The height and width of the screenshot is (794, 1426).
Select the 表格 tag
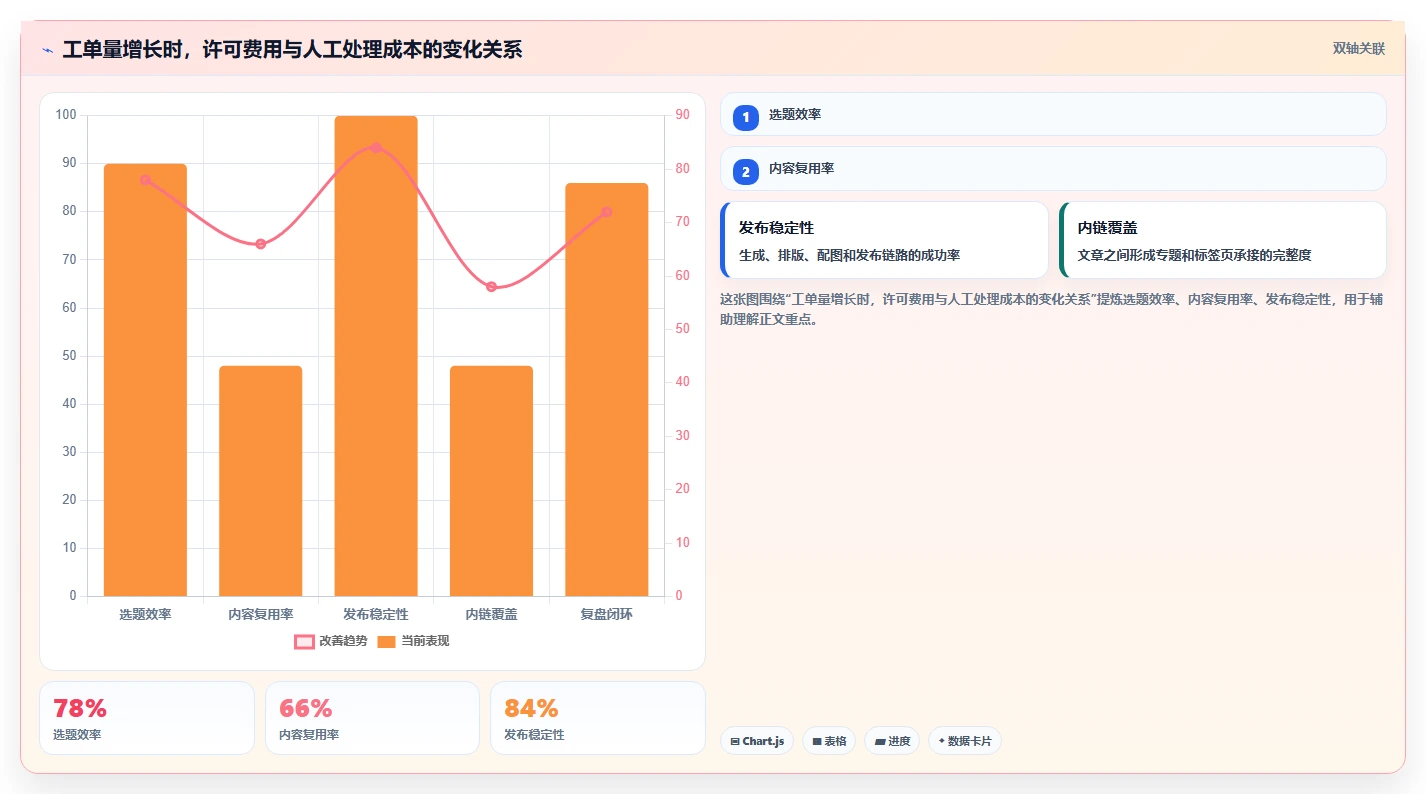point(829,741)
